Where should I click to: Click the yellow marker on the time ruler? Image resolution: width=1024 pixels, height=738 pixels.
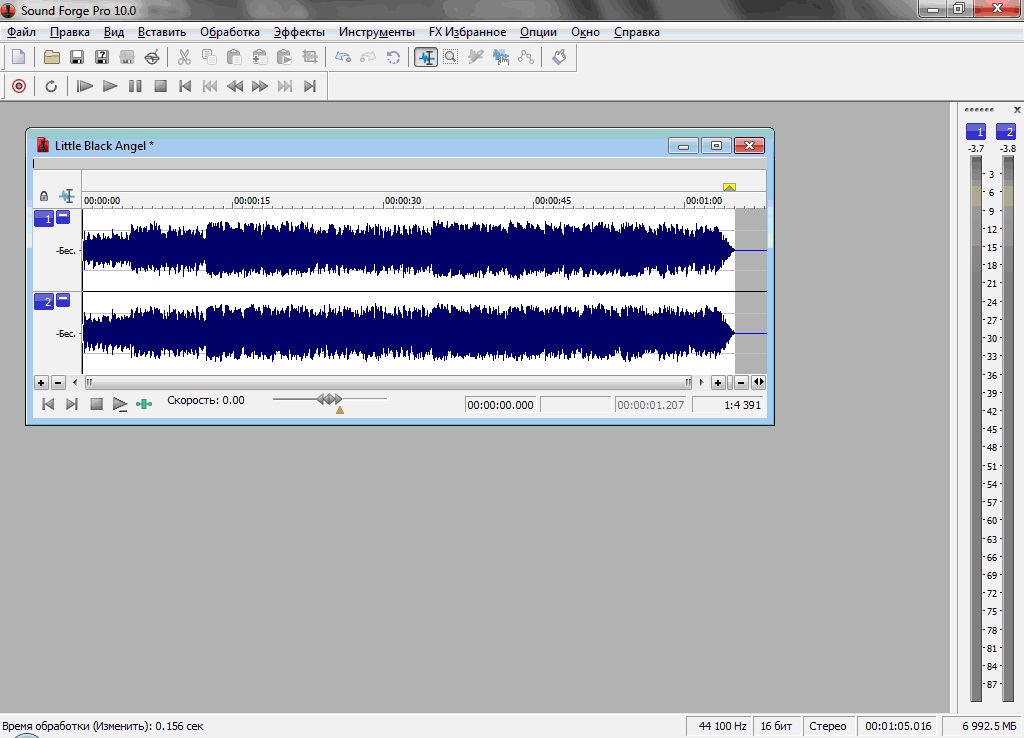tap(729, 187)
